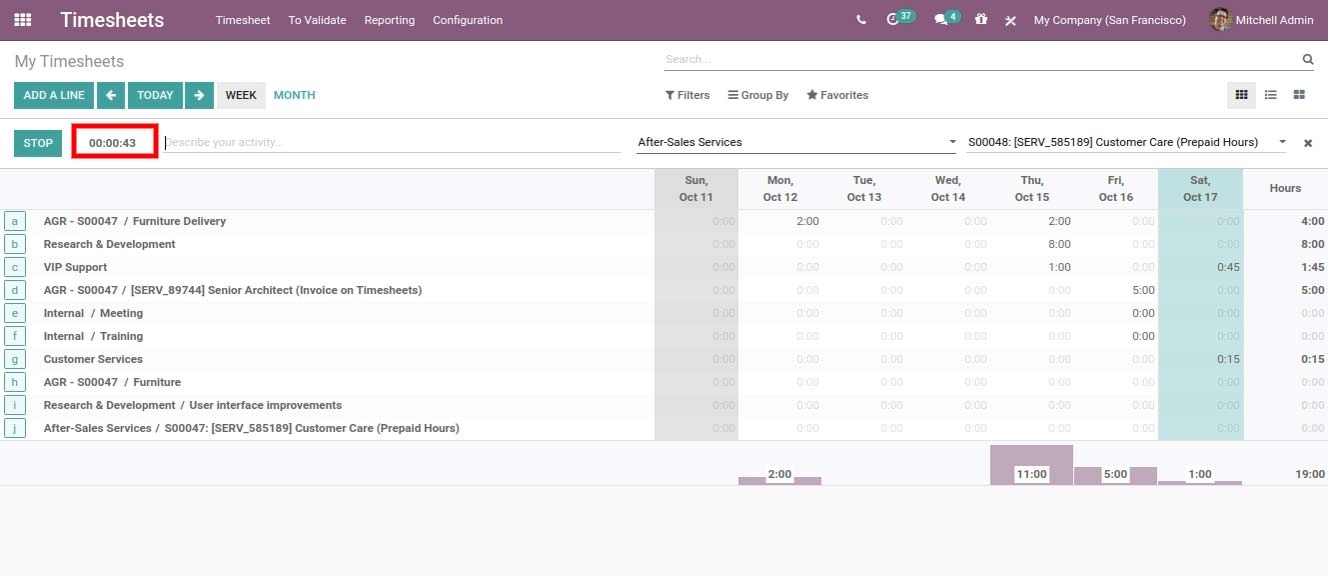Switch to the grid view
Screen dimensions: 1328x576
(1241, 95)
